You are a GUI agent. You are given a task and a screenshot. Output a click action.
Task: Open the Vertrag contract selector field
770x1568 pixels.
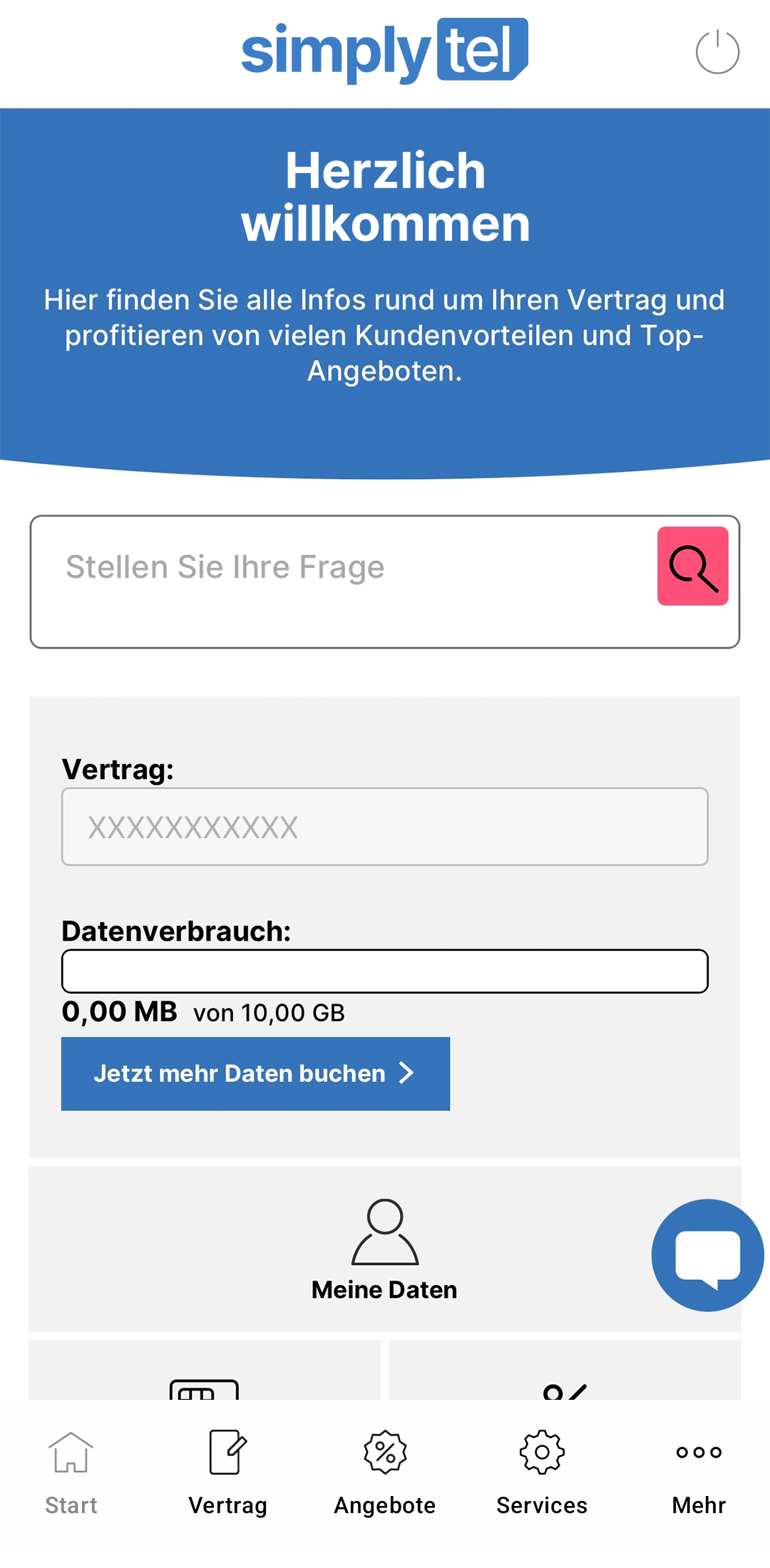(x=385, y=827)
